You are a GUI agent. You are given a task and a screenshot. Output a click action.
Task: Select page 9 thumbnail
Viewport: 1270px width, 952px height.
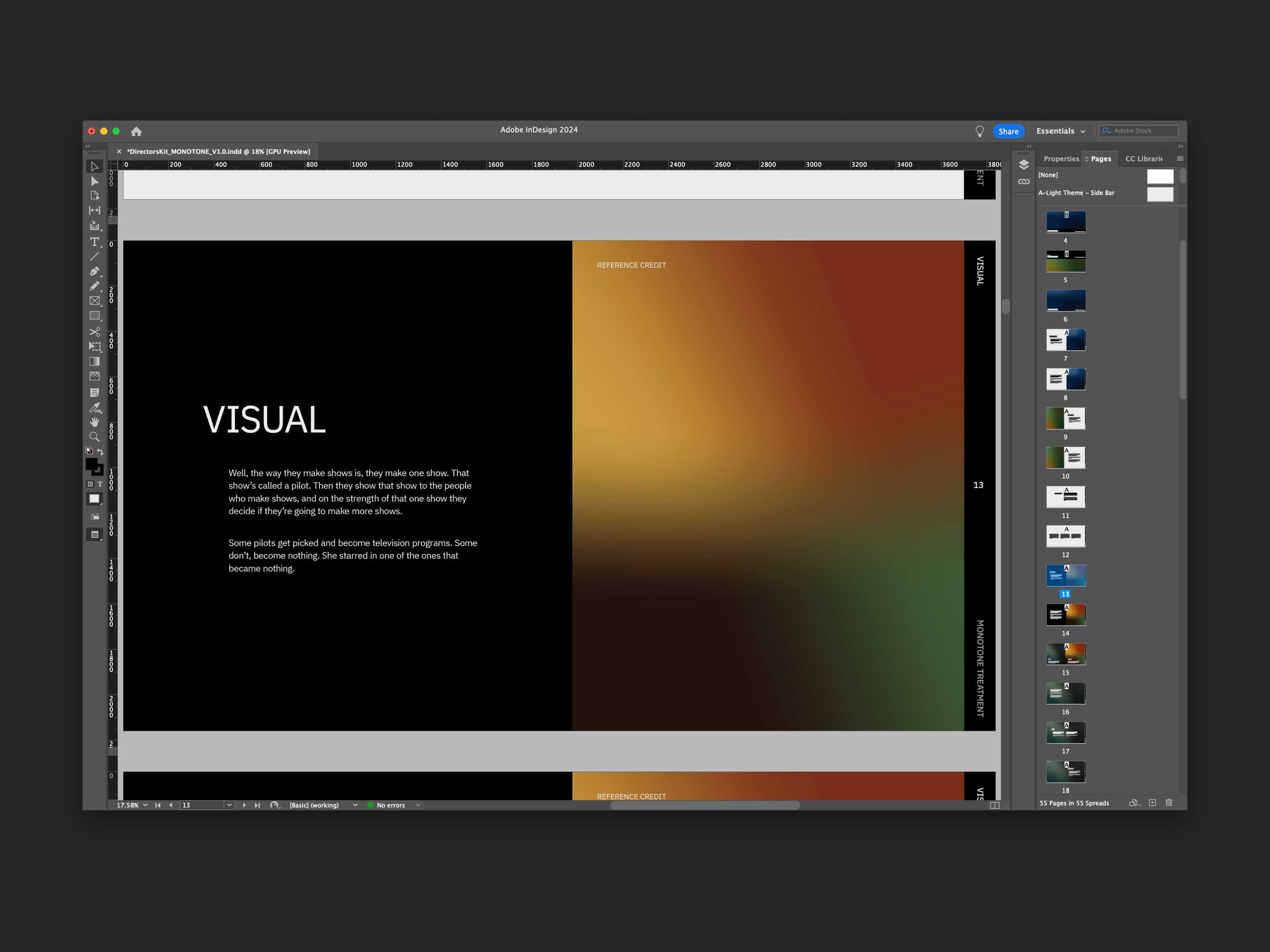click(1066, 418)
